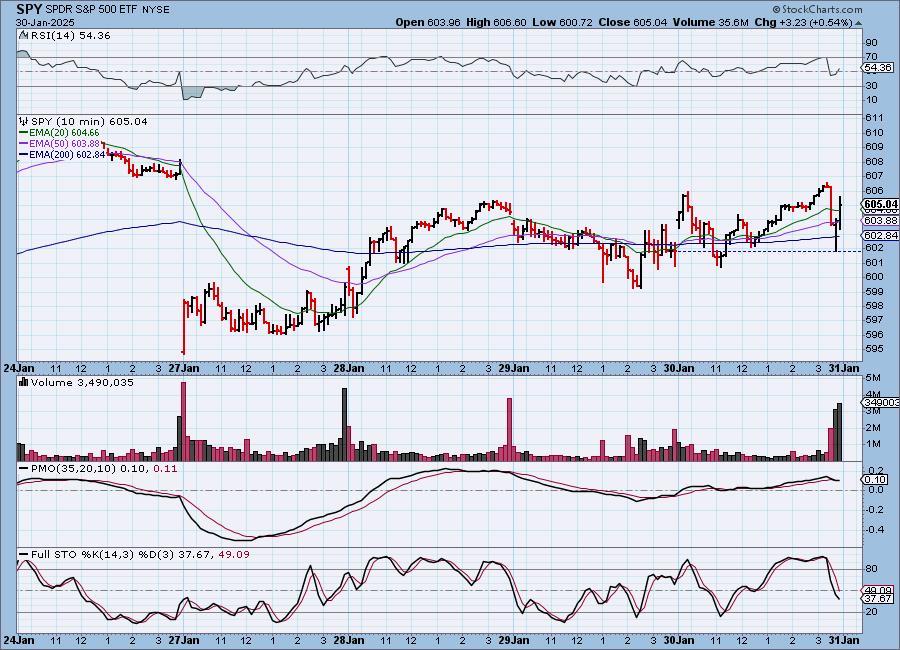Click the 29Jan date under the price chart
This screenshot has width=900, height=650.
coord(513,368)
